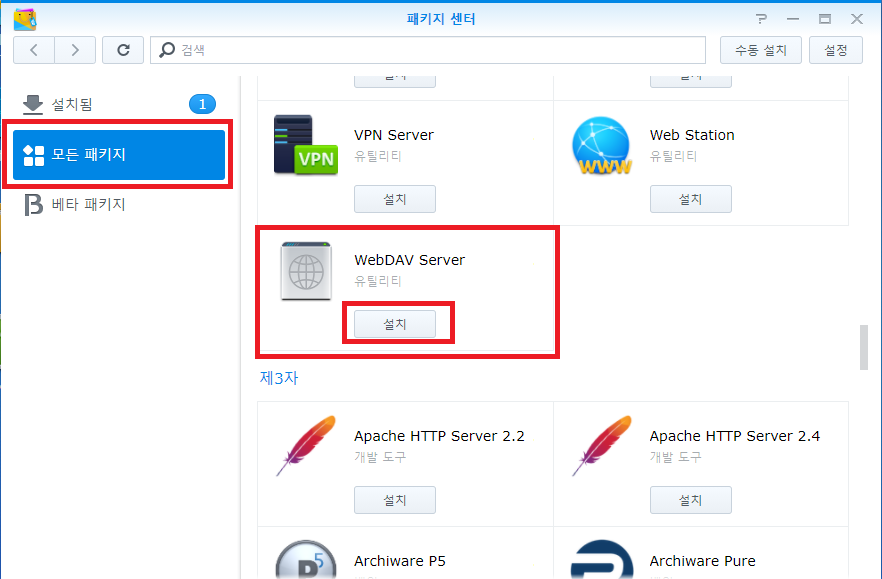Refresh the package list
Image resolution: width=882 pixels, height=579 pixels.
coord(123,50)
